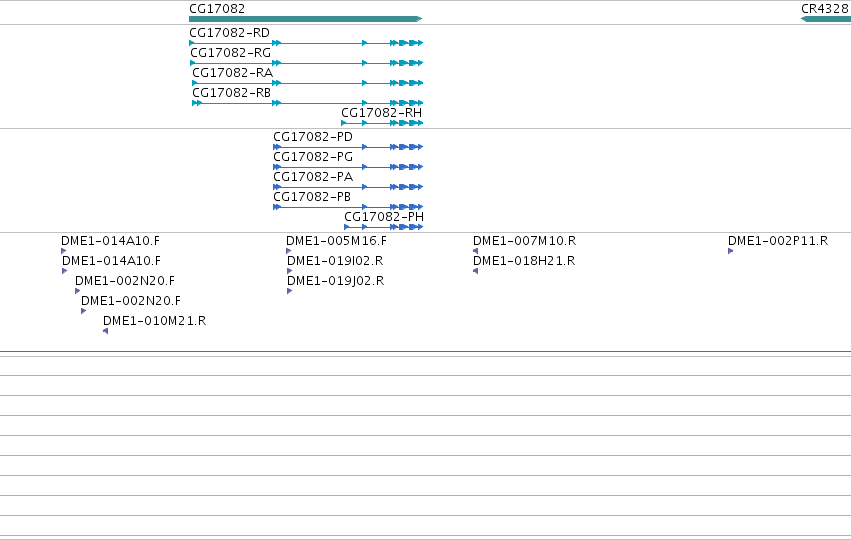Select the partially visible CR4328 gene bar
851x540 pixels.
point(825,19)
